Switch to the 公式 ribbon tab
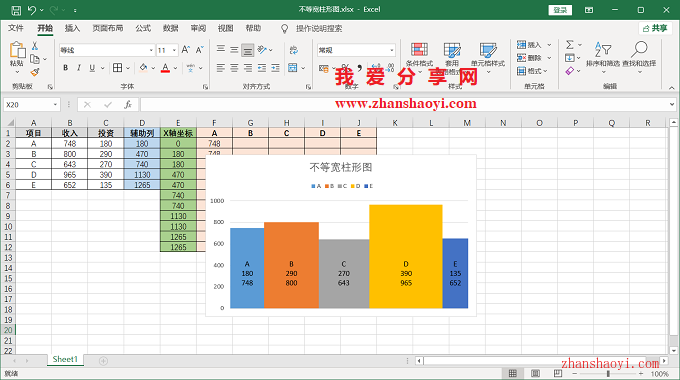 (x=143, y=28)
